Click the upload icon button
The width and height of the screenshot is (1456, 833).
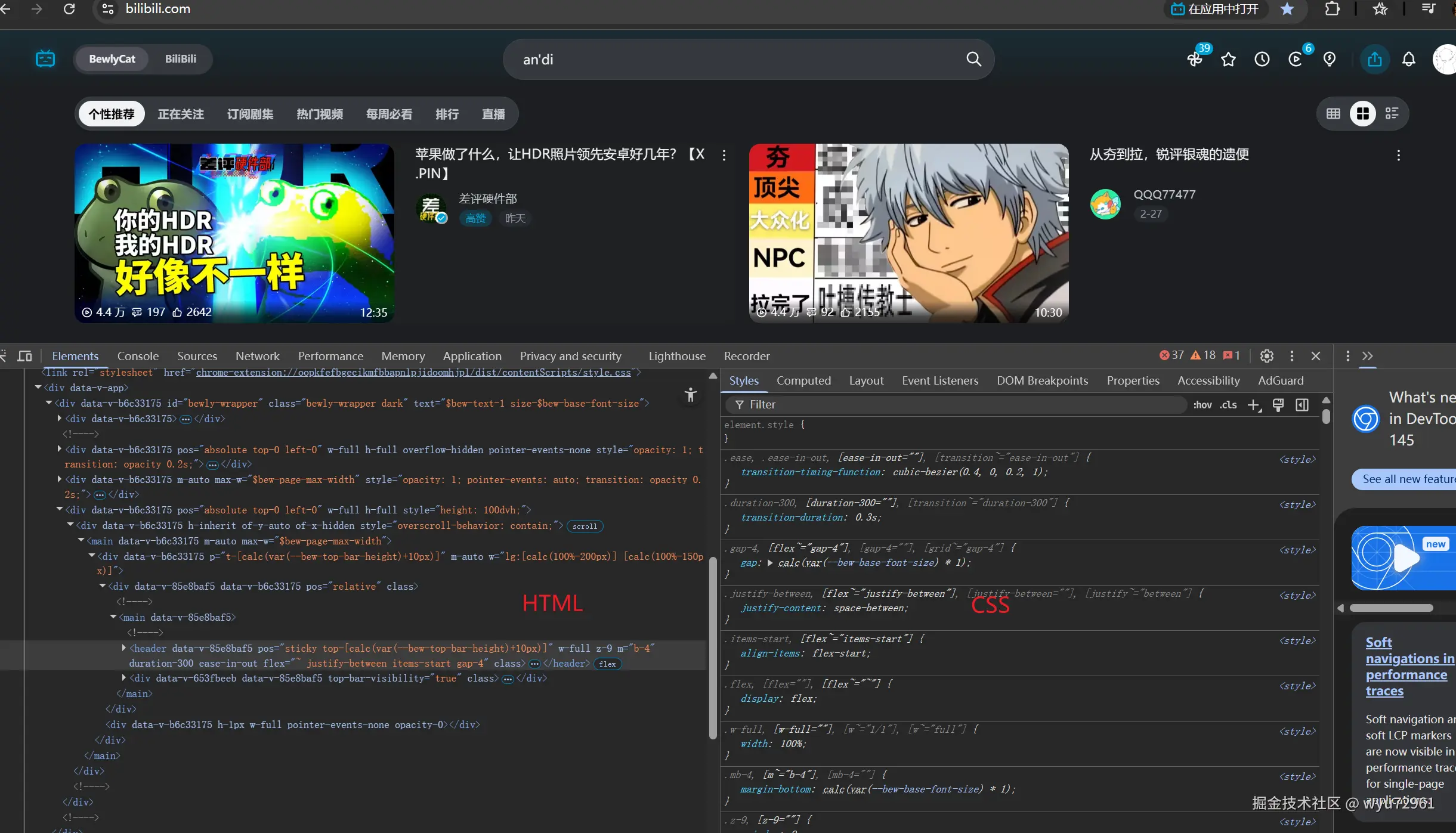(x=1374, y=59)
